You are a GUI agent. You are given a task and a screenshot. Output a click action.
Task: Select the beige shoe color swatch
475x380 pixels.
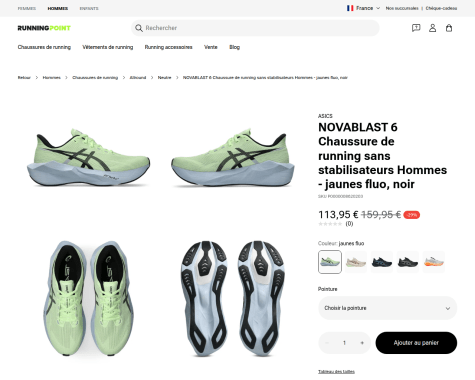point(356,262)
